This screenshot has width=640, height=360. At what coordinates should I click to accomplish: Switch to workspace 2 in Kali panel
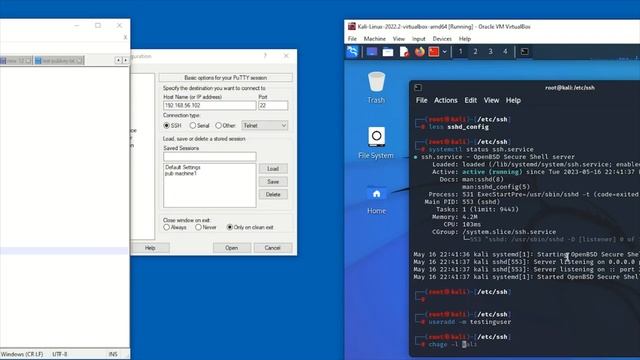[475, 51]
